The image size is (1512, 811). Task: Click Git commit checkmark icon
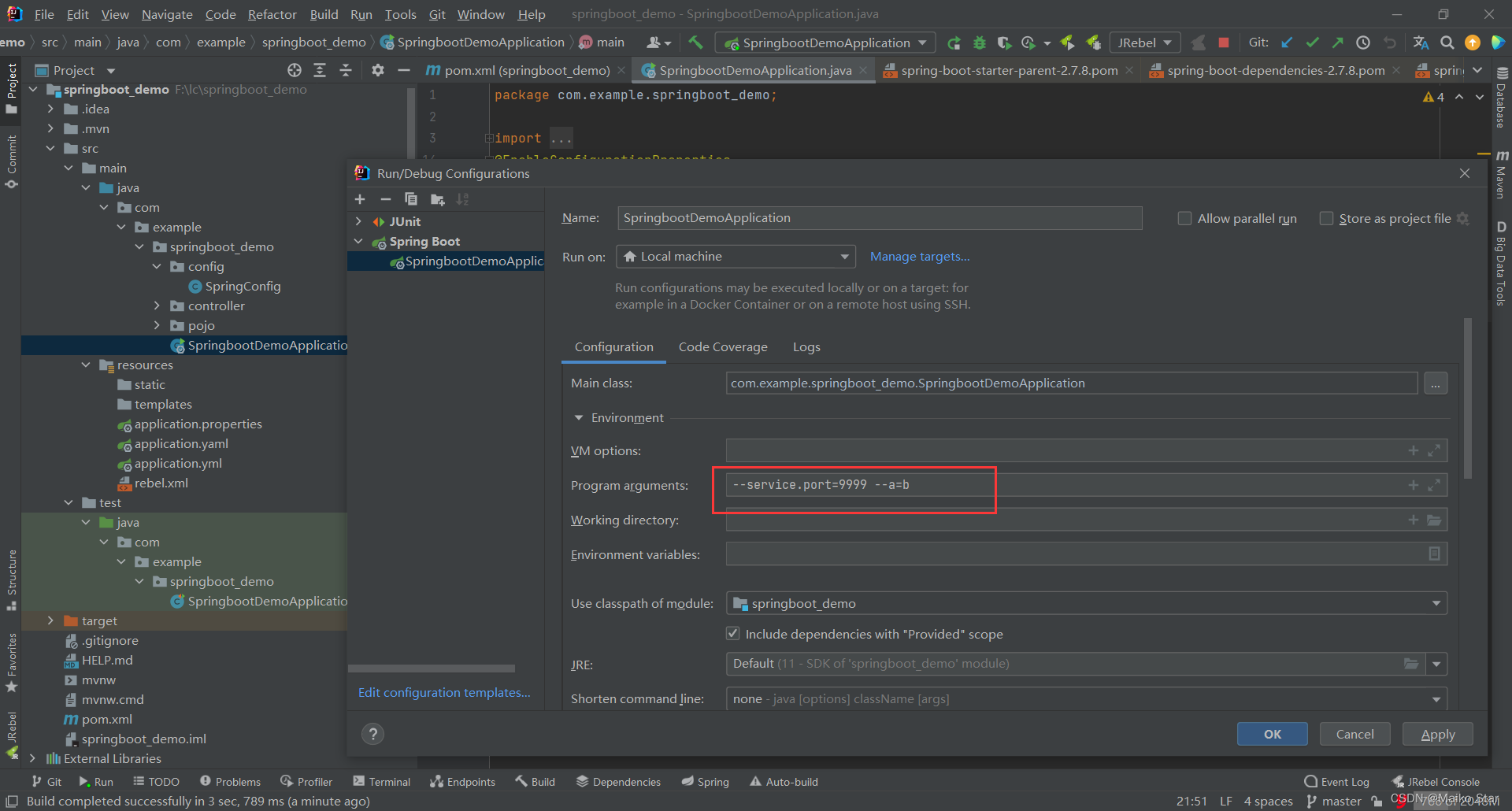pyautogui.click(x=1312, y=43)
